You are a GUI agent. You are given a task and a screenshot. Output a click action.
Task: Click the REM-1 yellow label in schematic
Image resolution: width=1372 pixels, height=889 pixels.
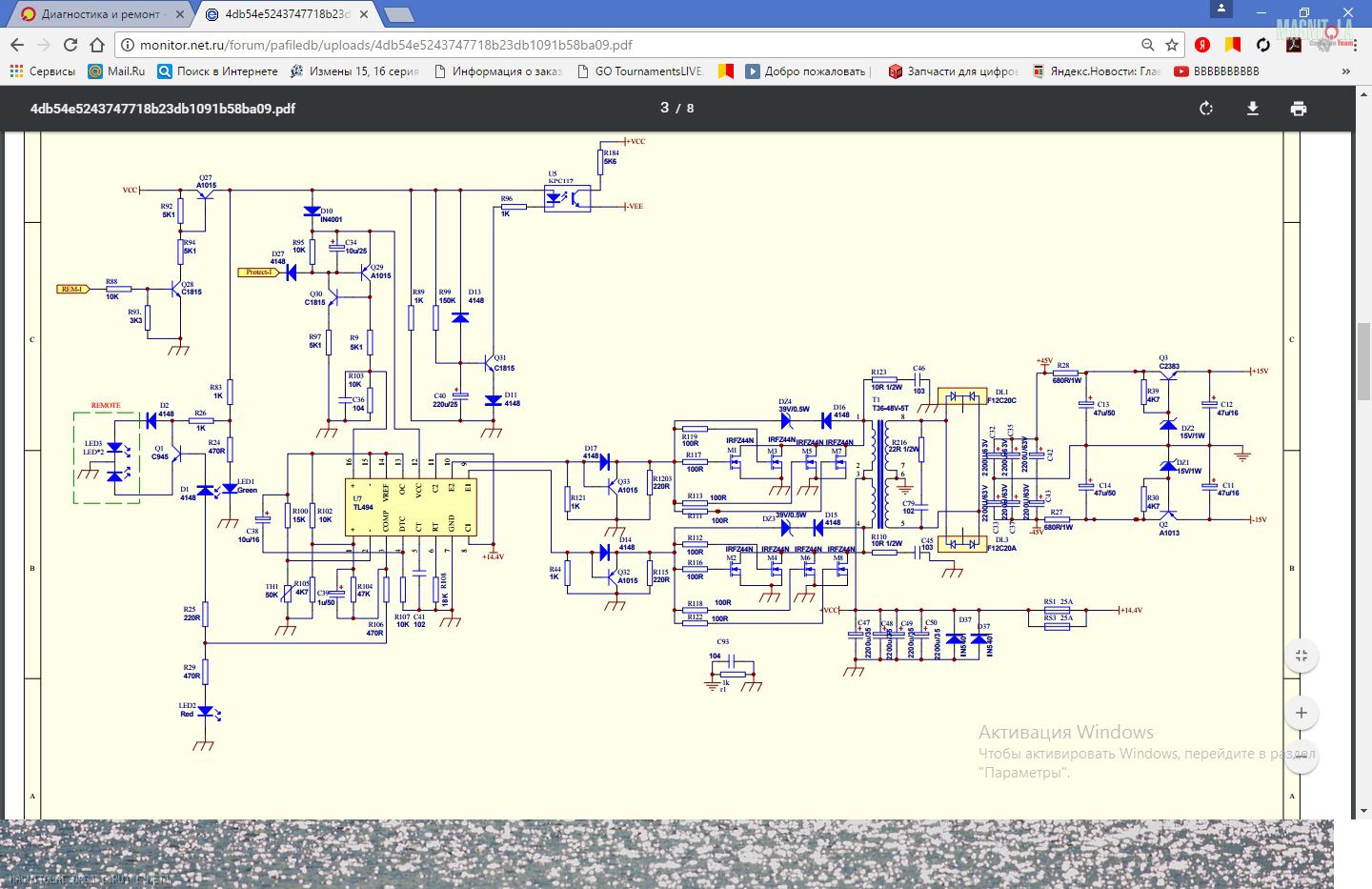(72, 289)
